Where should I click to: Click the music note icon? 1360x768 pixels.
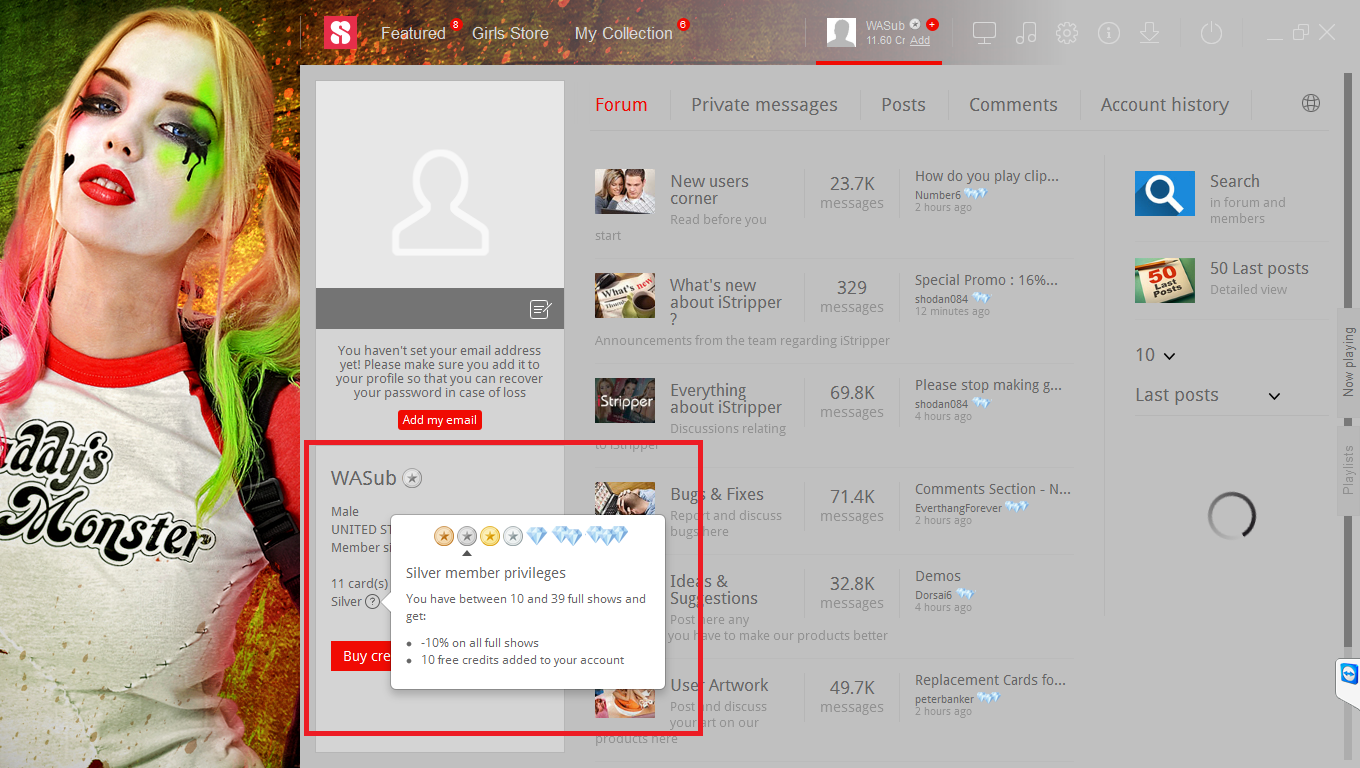click(x=1026, y=33)
